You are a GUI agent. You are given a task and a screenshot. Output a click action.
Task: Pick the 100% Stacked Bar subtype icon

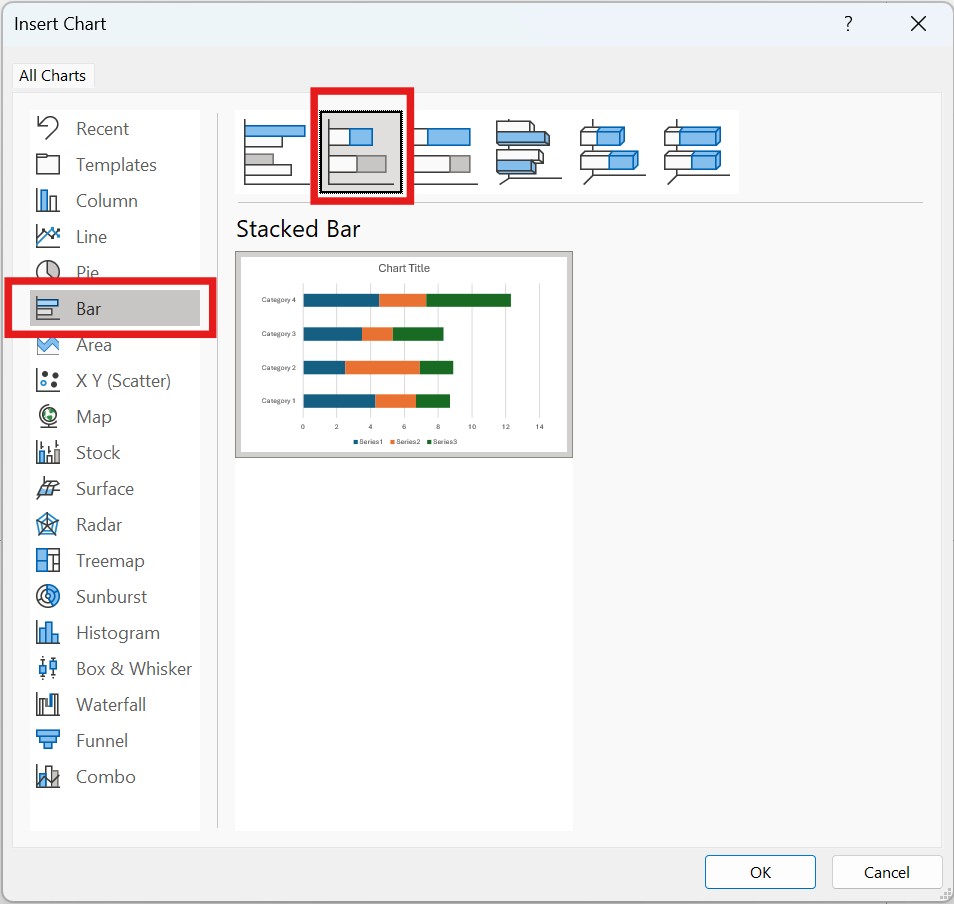click(x=444, y=152)
